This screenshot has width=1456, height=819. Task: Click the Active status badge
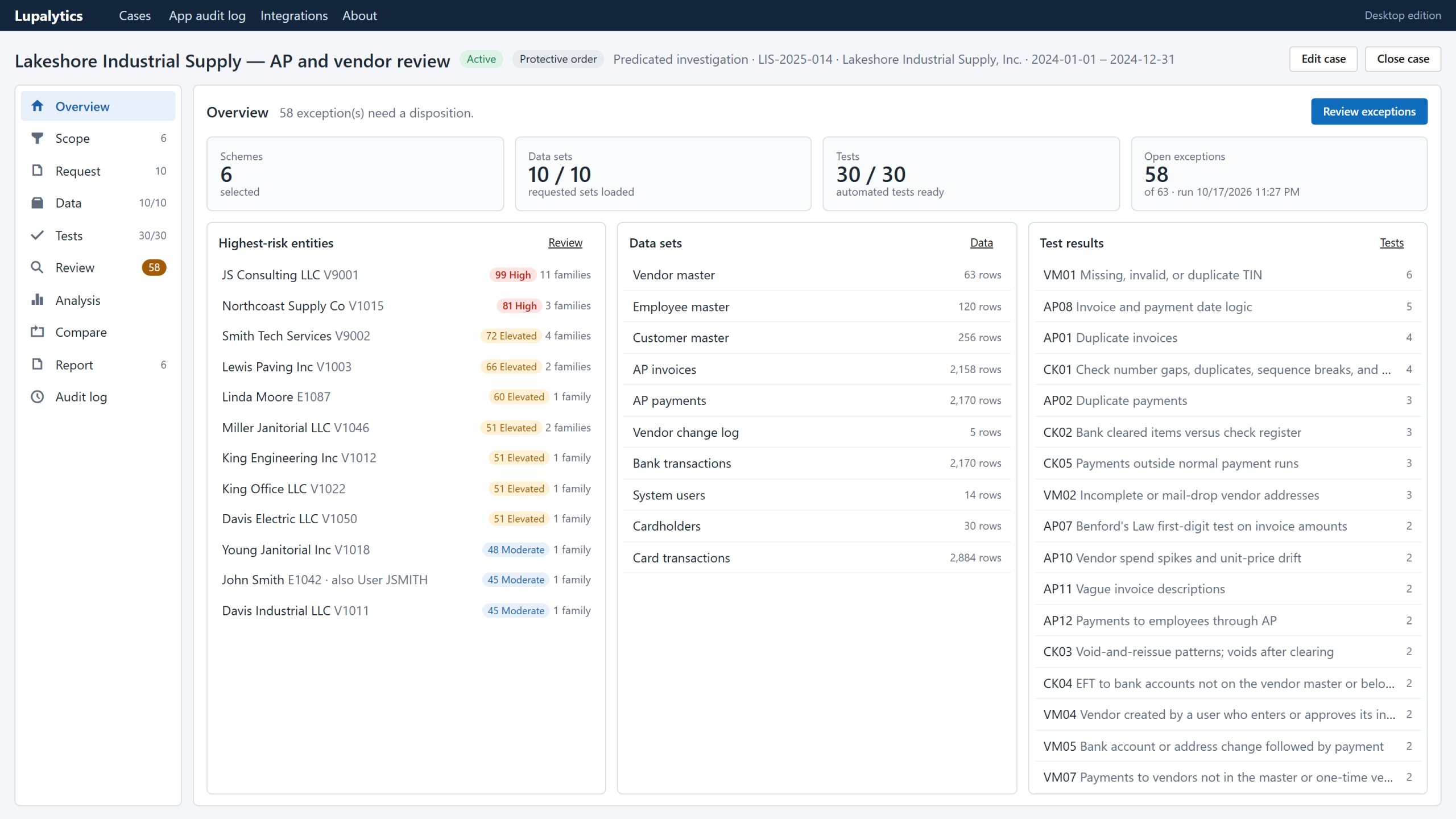point(481,59)
